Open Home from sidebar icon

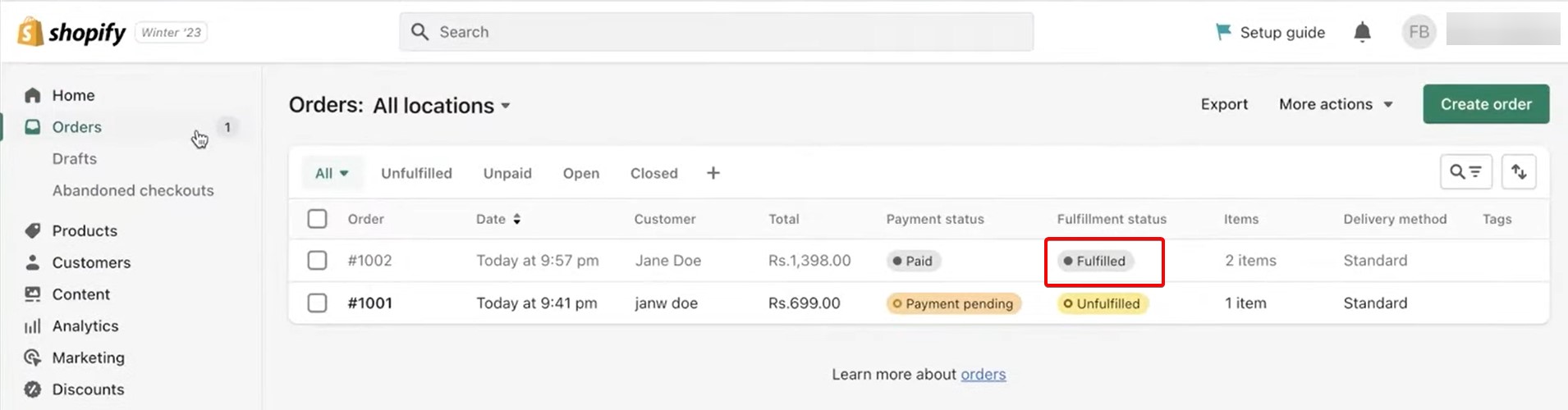[33, 95]
